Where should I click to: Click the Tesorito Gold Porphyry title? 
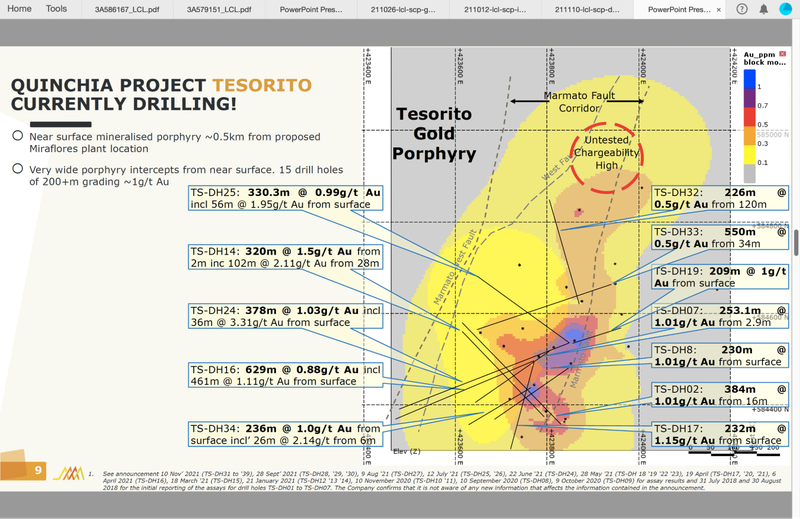(434, 134)
